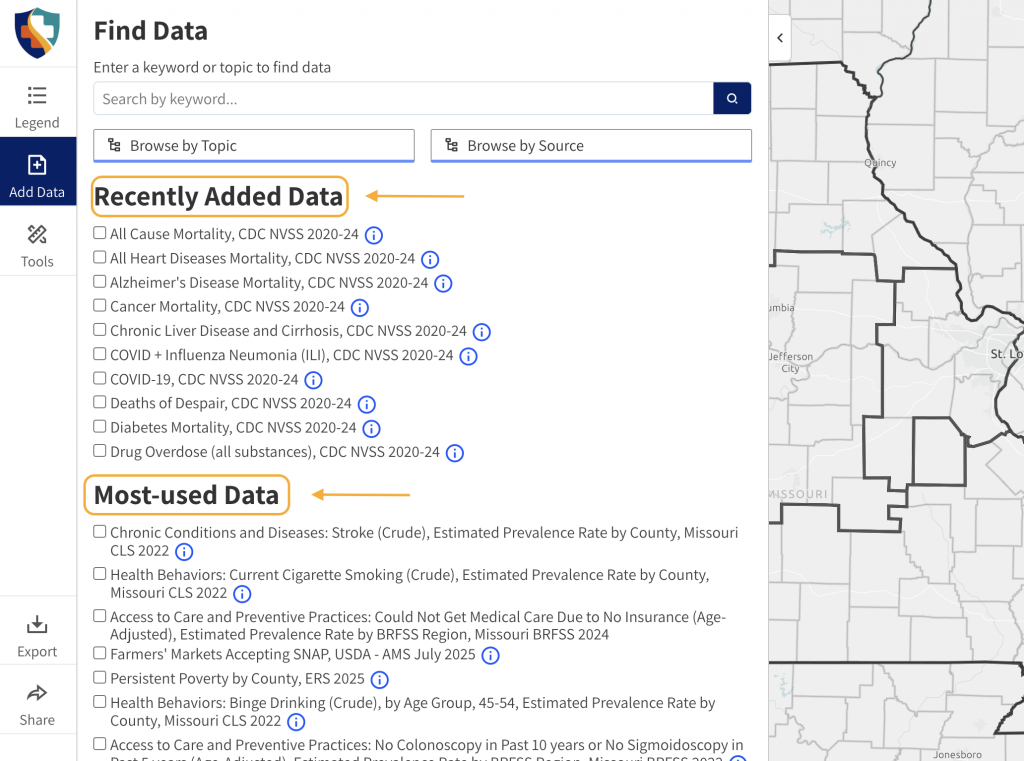Show info for All Cause Mortality
The height and width of the screenshot is (761, 1024).
click(x=374, y=235)
